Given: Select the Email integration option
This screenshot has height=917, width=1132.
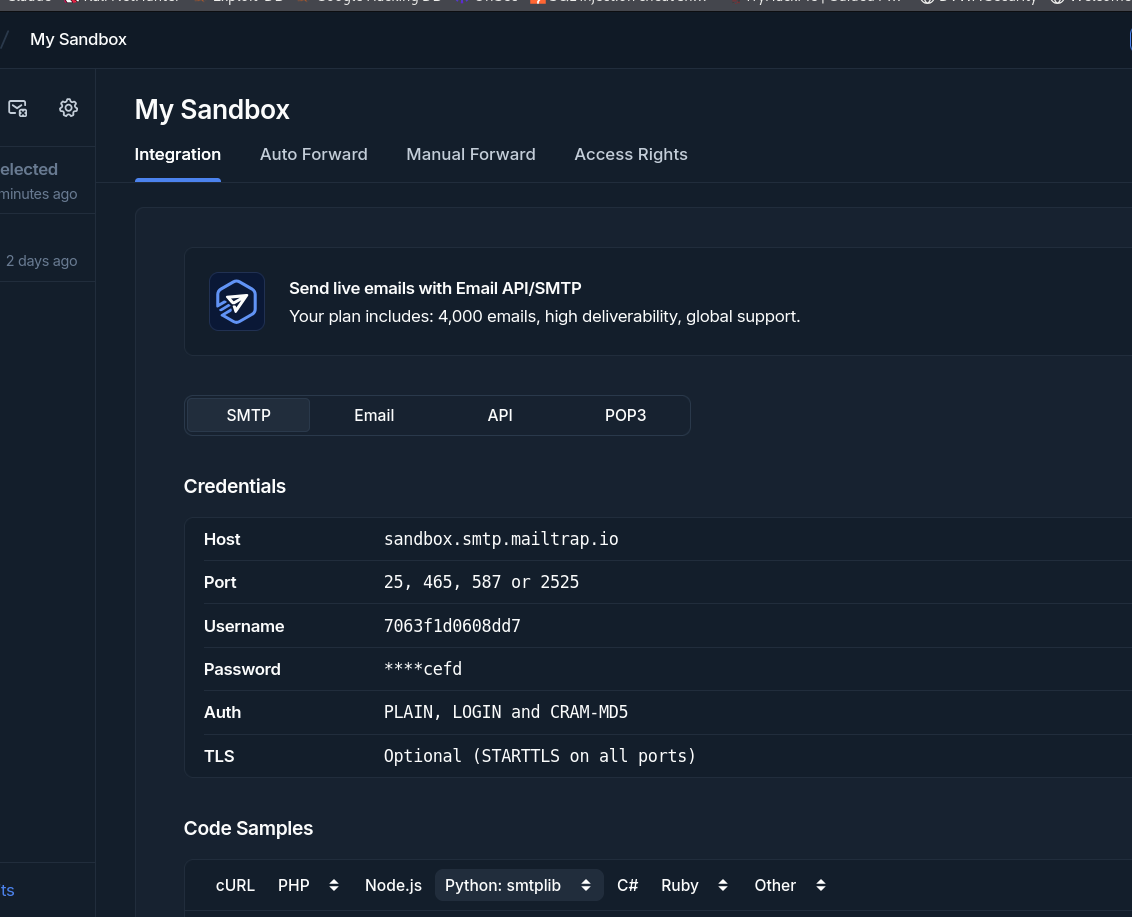Looking at the screenshot, I should tap(374, 415).
